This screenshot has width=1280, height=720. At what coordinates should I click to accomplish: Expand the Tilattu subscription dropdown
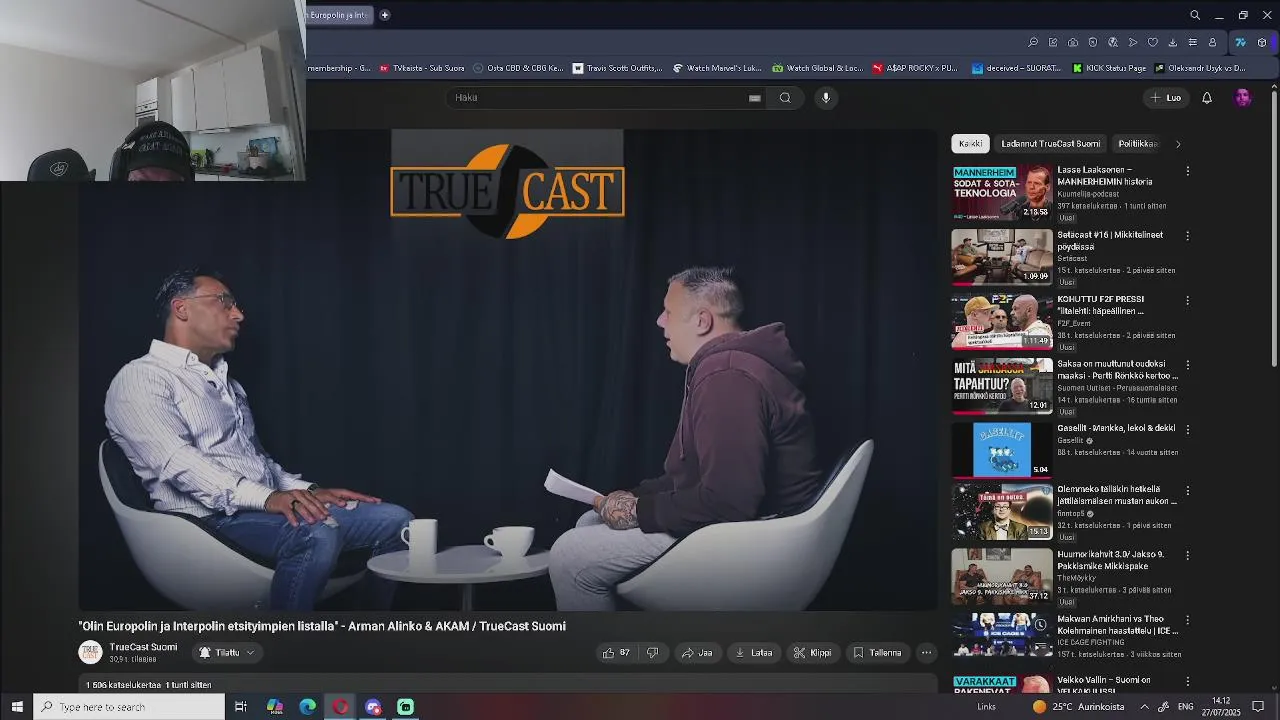[227, 653]
